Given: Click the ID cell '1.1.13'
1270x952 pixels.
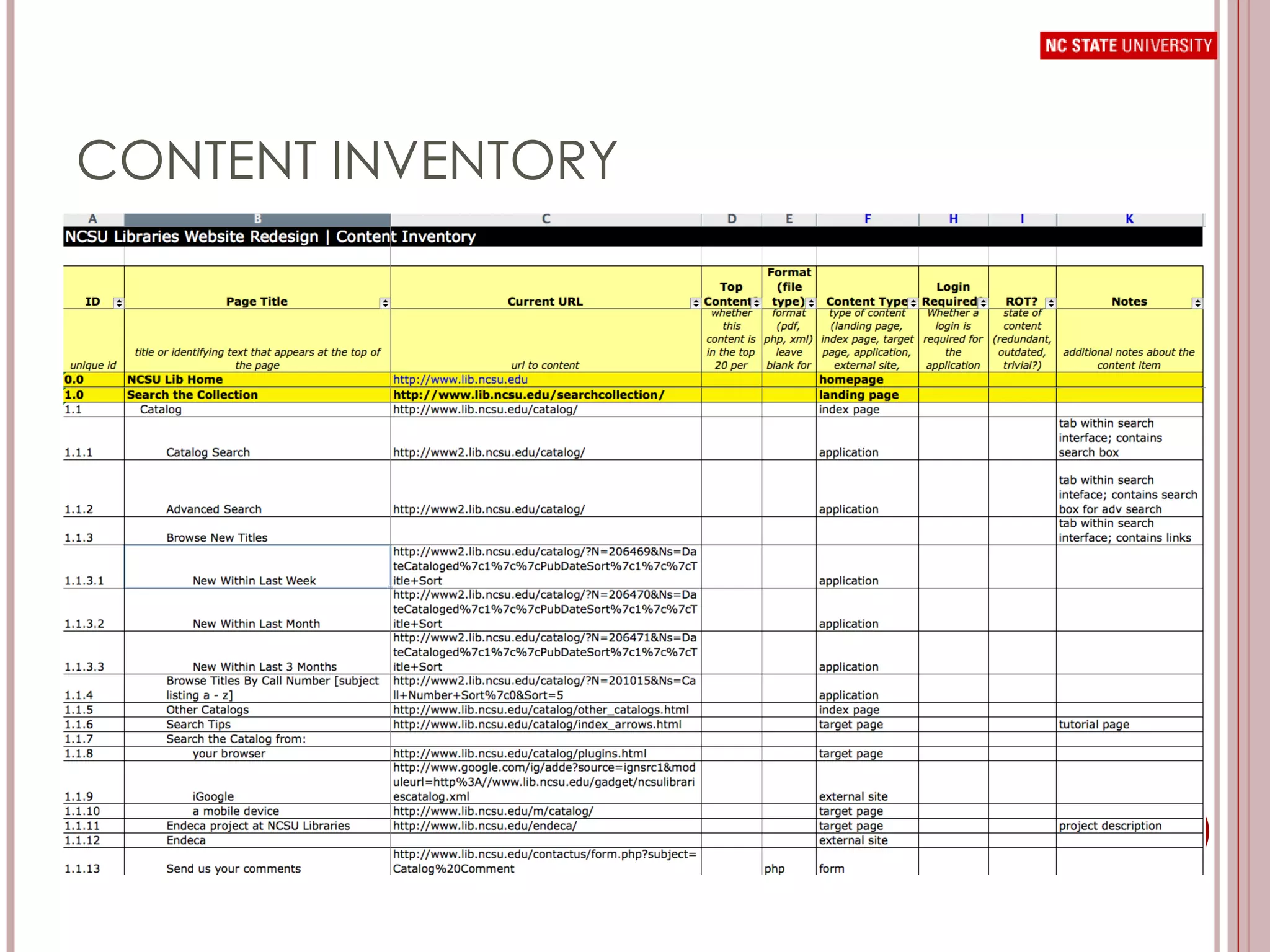Looking at the screenshot, I should (x=93, y=862).
